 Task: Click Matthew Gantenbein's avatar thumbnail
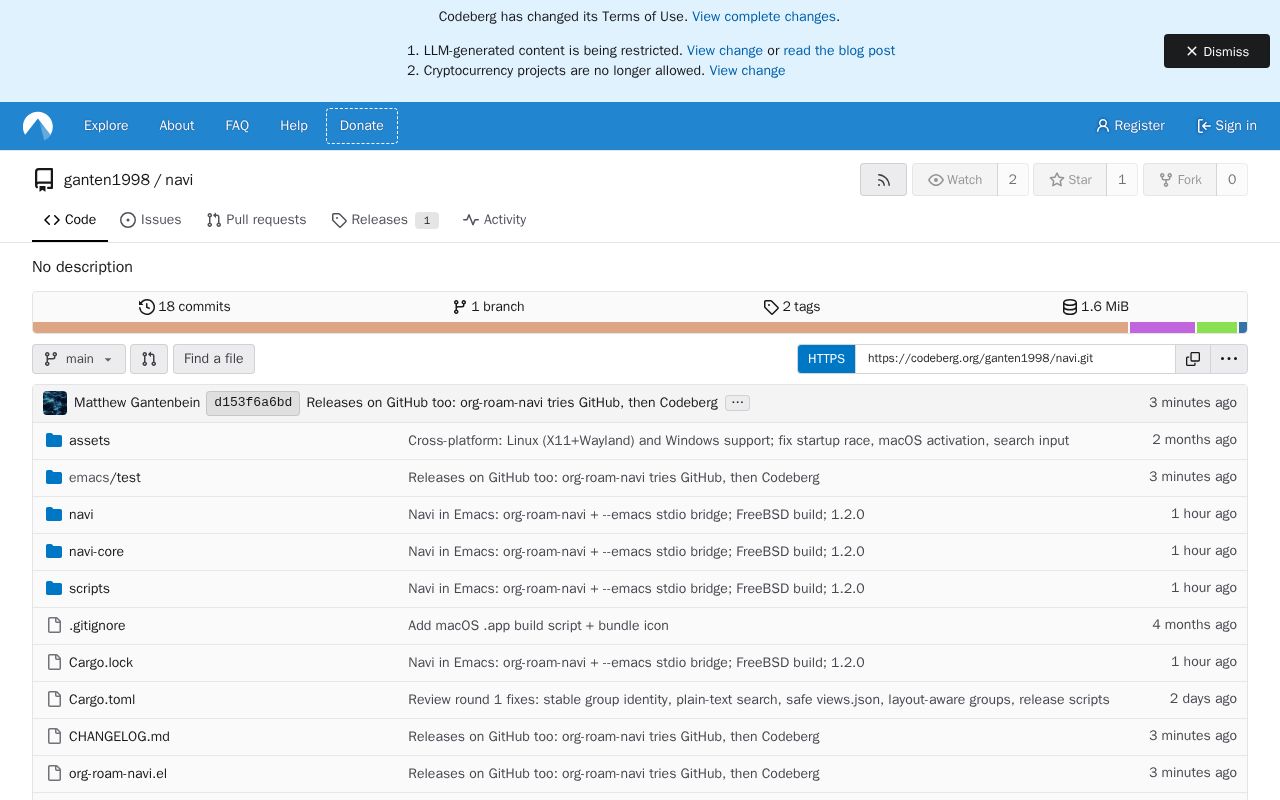click(x=55, y=403)
